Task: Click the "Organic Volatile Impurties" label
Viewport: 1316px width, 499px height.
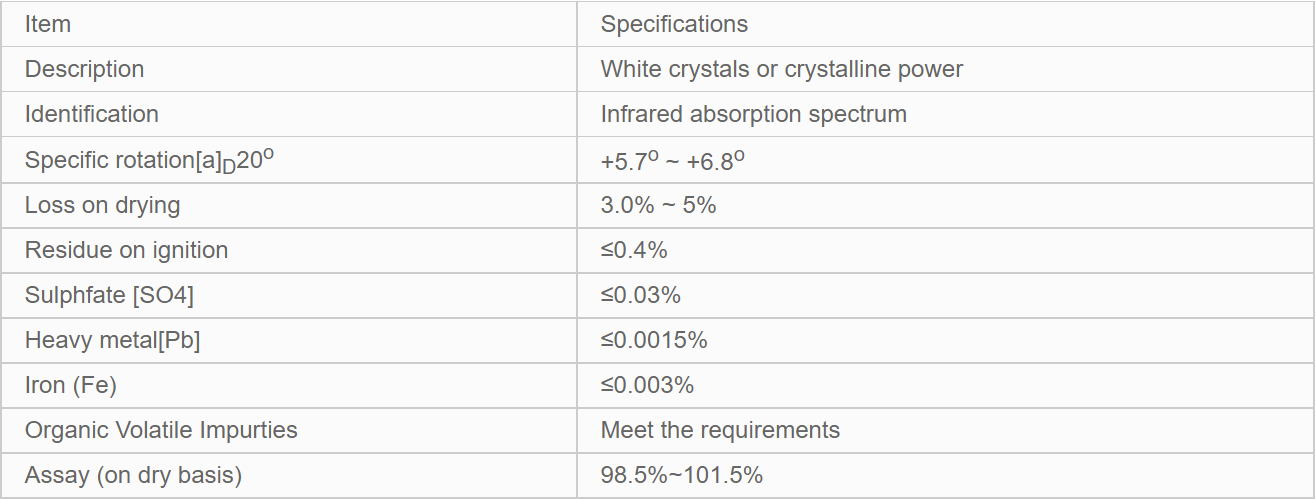Action: pyautogui.click(x=161, y=430)
